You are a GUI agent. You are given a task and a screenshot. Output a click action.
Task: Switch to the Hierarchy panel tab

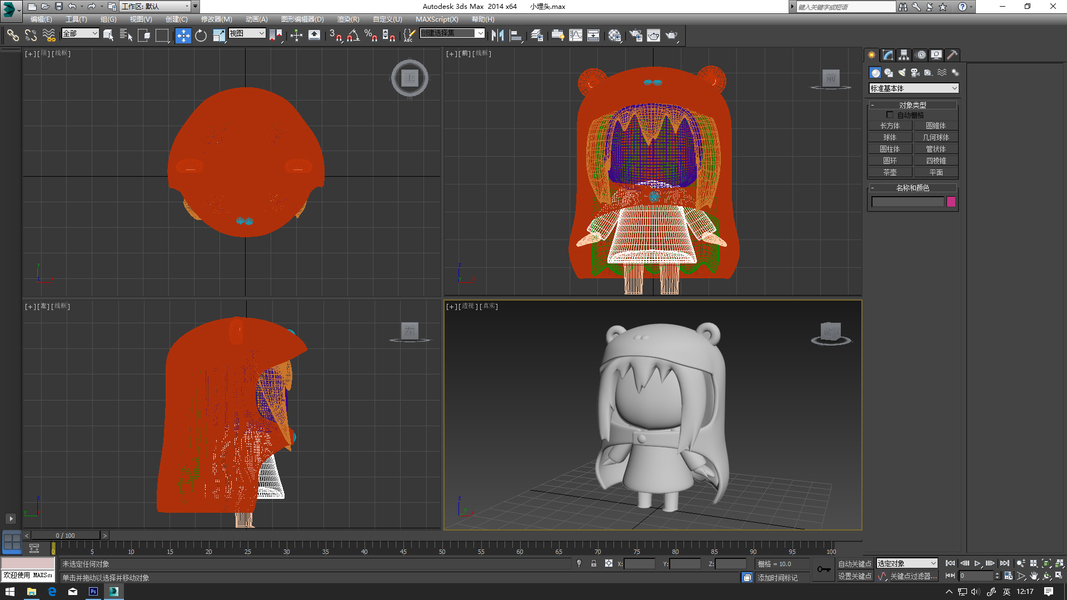click(x=904, y=54)
